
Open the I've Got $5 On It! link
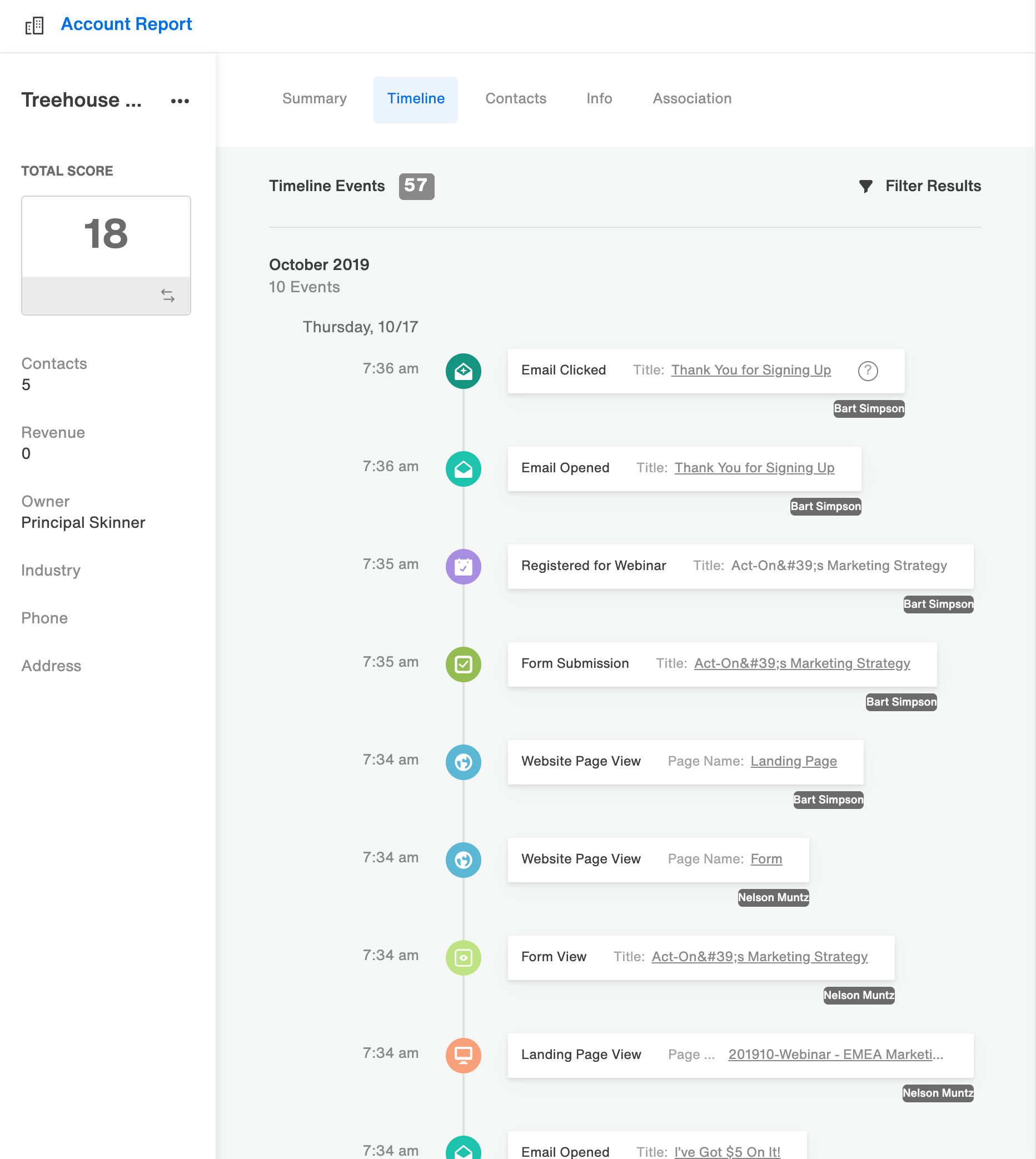point(727,1152)
